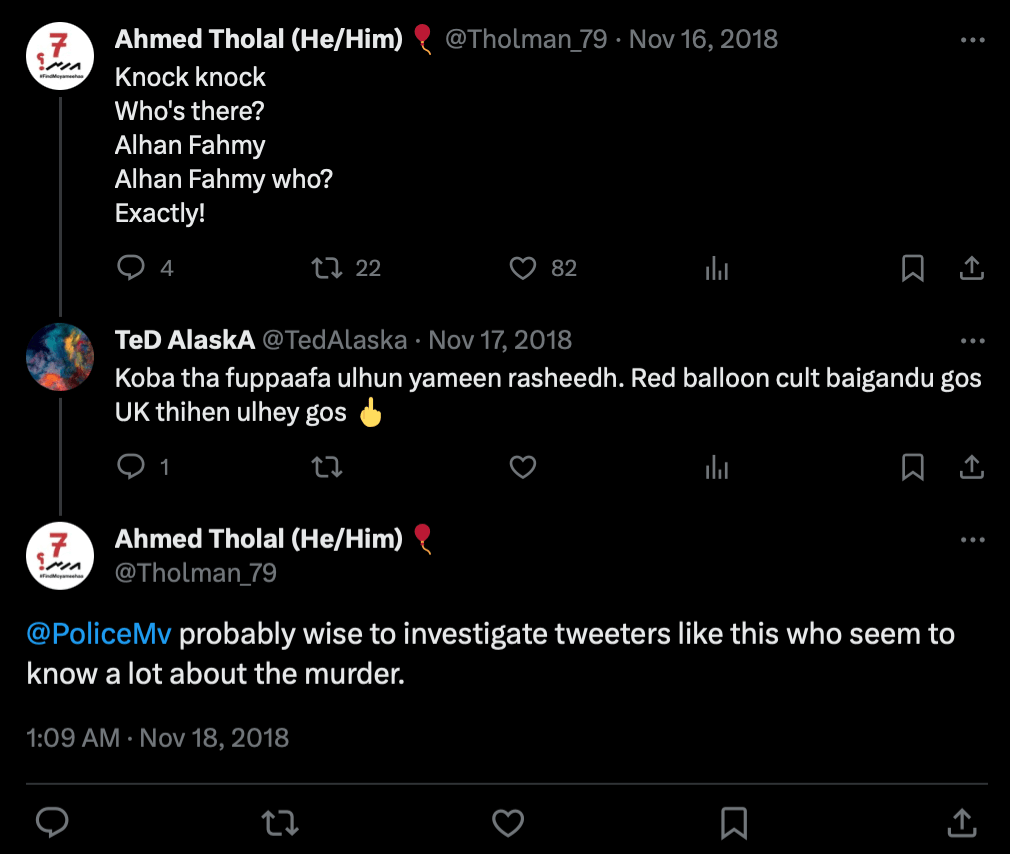The image size is (1010, 854).
Task: Open the @PoliceMv mention link
Action: click(100, 634)
